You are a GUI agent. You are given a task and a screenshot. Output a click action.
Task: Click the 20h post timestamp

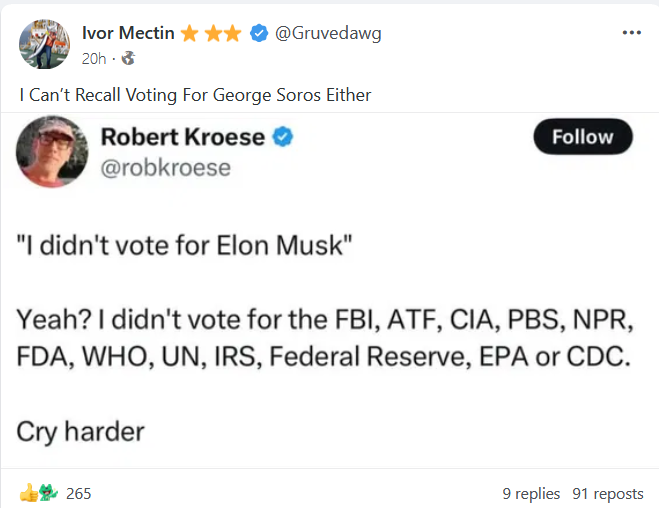coord(94,58)
